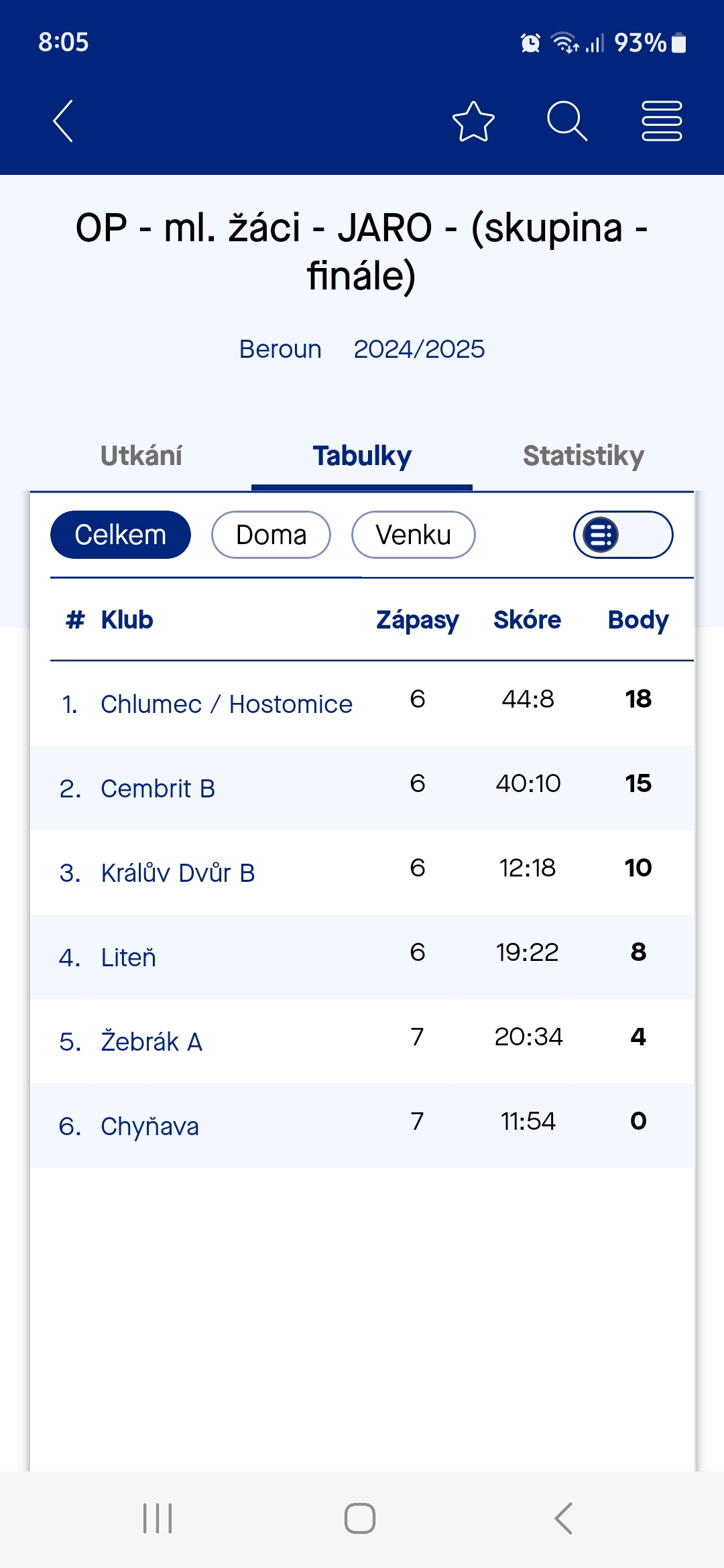Image resolution: width=724 pixels, height=1568 pixels.
Task: Open Chlumec / Hostomice club row
Action: pos(362,704)
